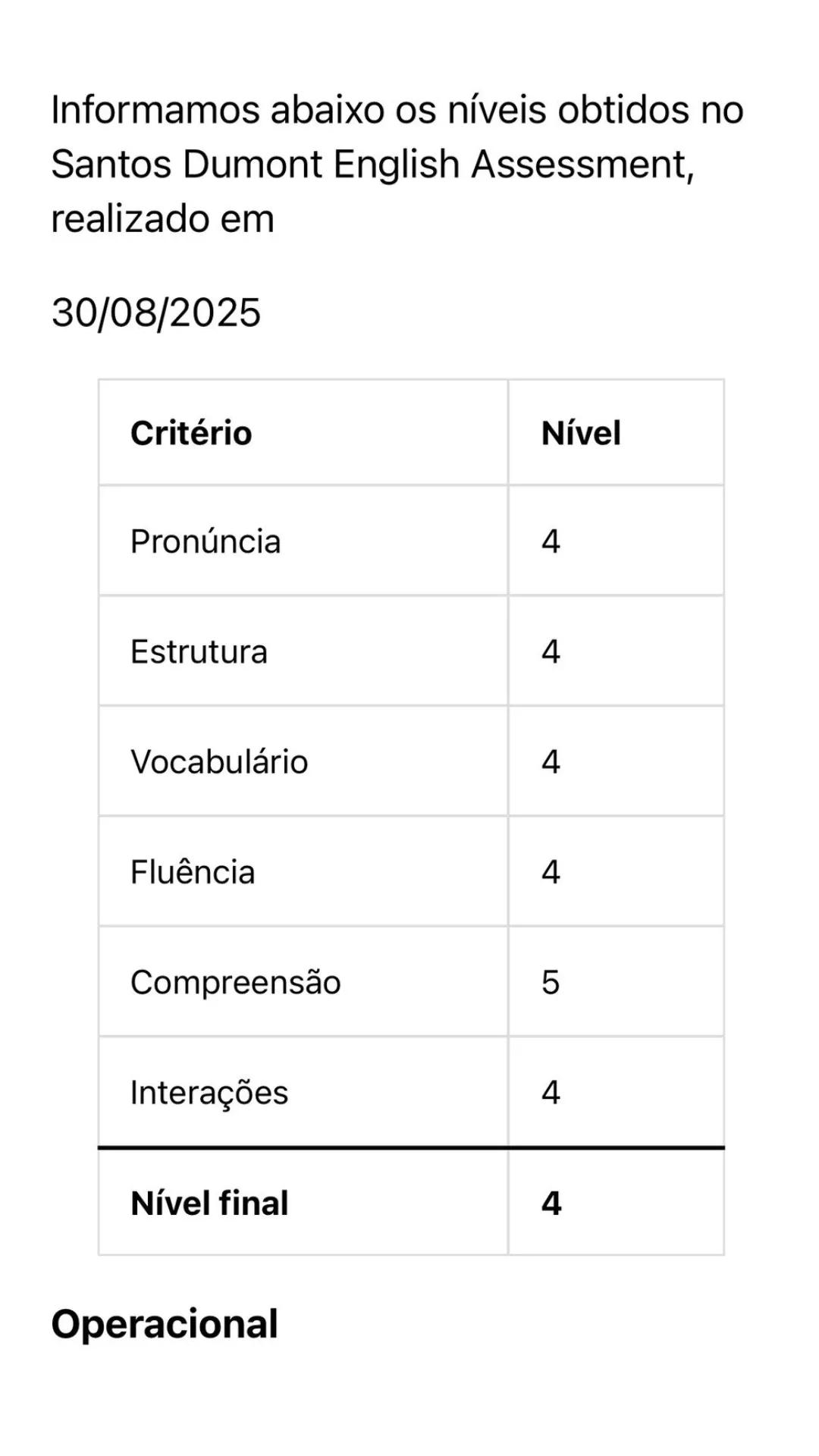Tap the "Vocabulário" criterion label
This screenshot has width=819, height=1456.
pos(219,761)
